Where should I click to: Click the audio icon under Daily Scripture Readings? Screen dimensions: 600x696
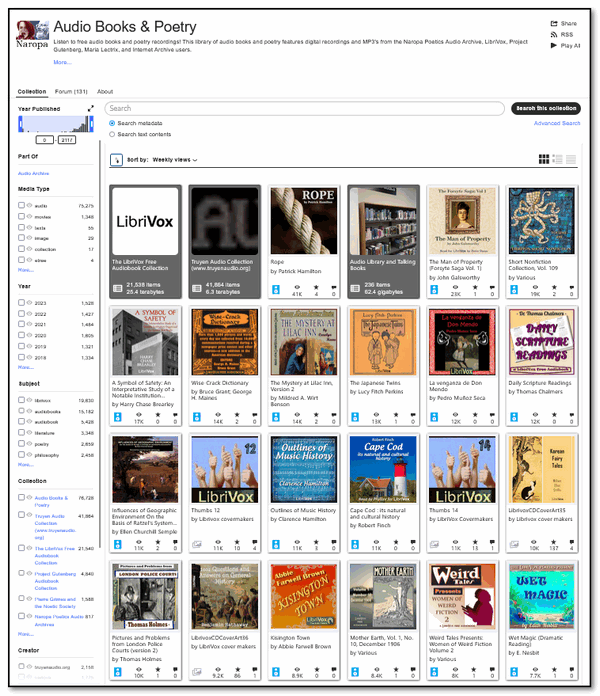[x=513, y=417]
